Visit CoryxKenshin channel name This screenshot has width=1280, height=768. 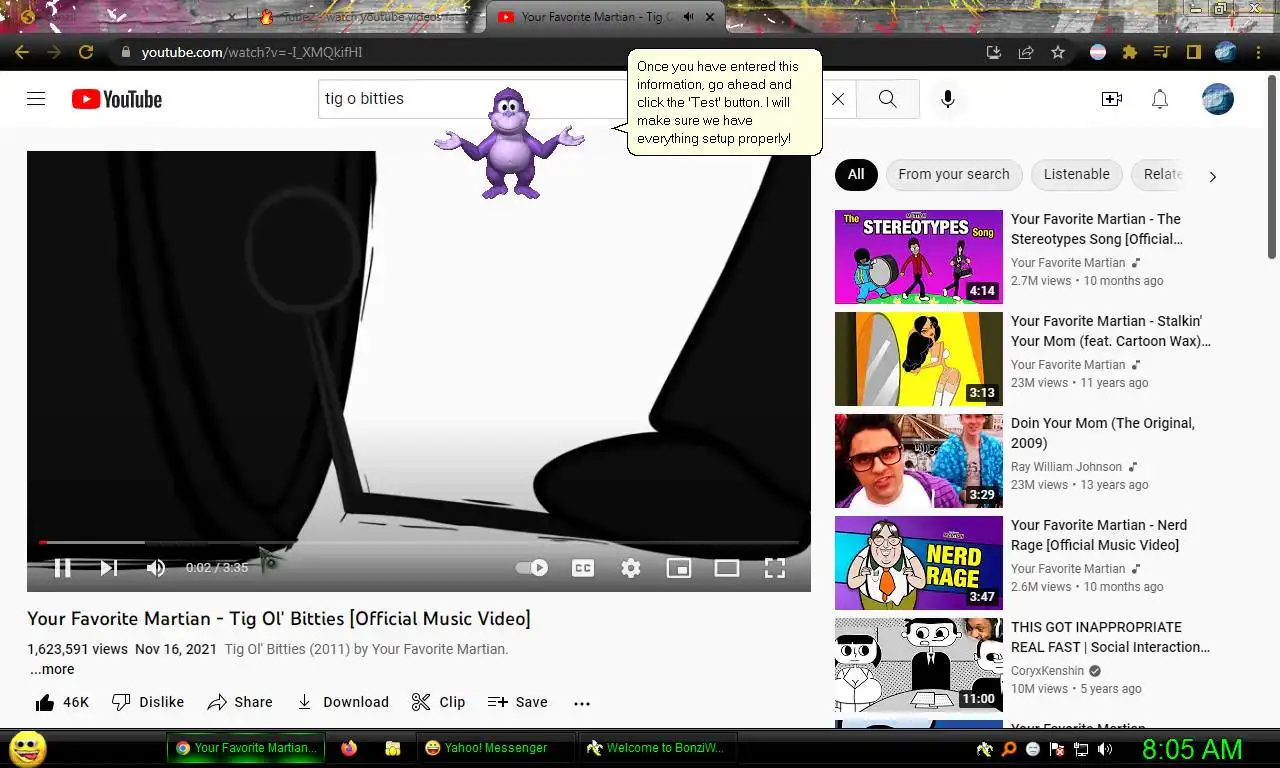tap(1047, 671)
